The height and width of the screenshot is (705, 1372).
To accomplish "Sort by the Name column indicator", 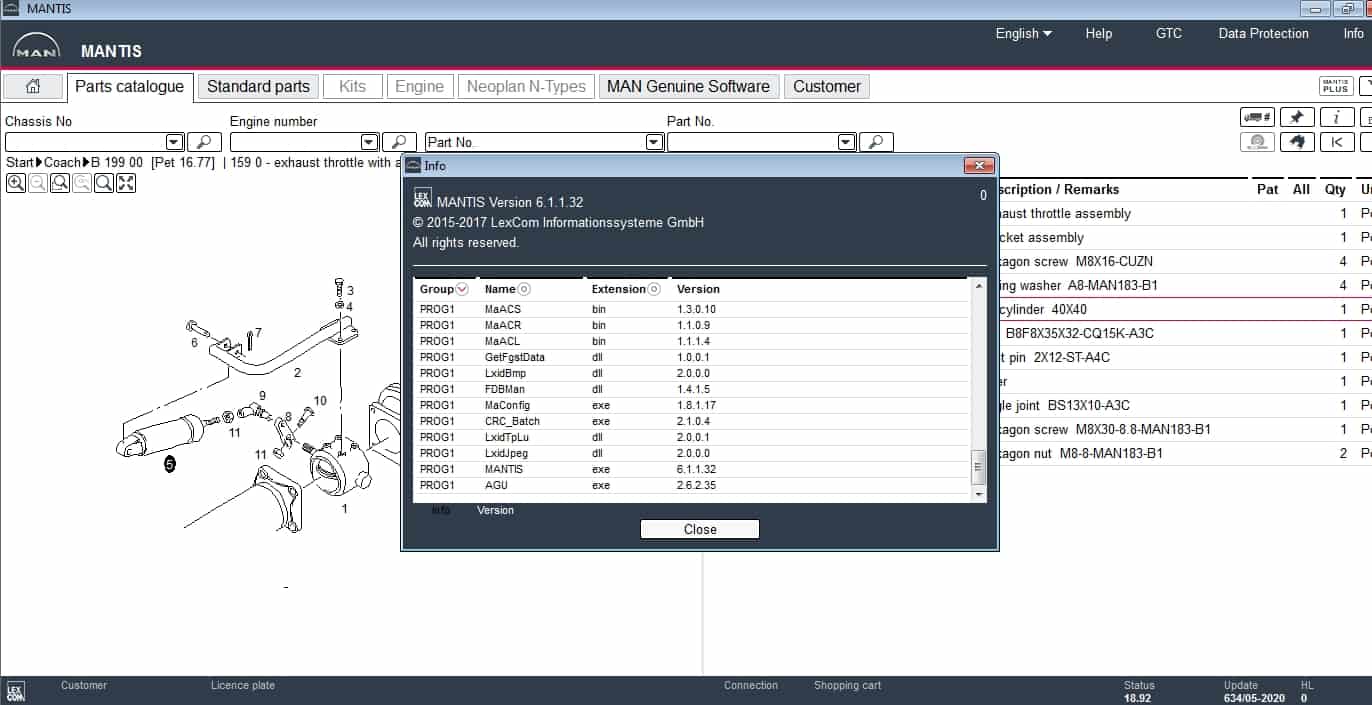I will coord(524,289).
